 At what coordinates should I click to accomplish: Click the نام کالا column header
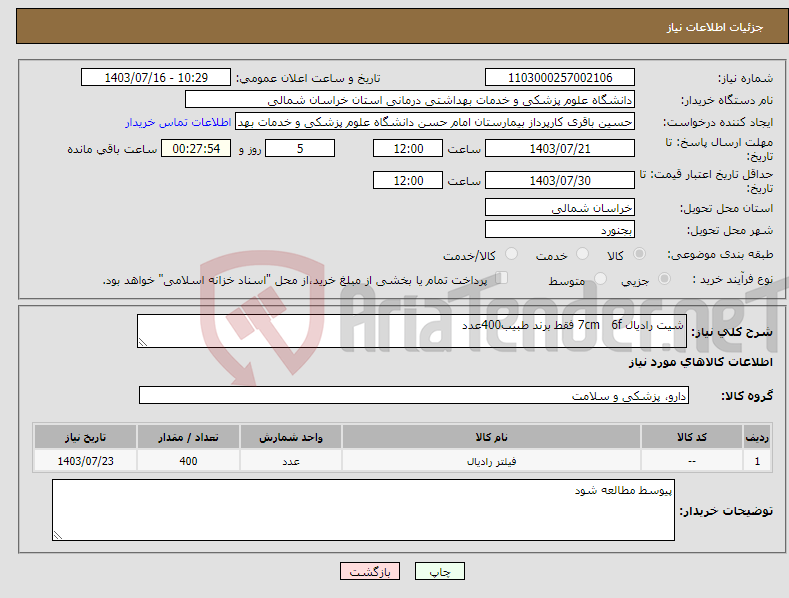click(491, 436)
